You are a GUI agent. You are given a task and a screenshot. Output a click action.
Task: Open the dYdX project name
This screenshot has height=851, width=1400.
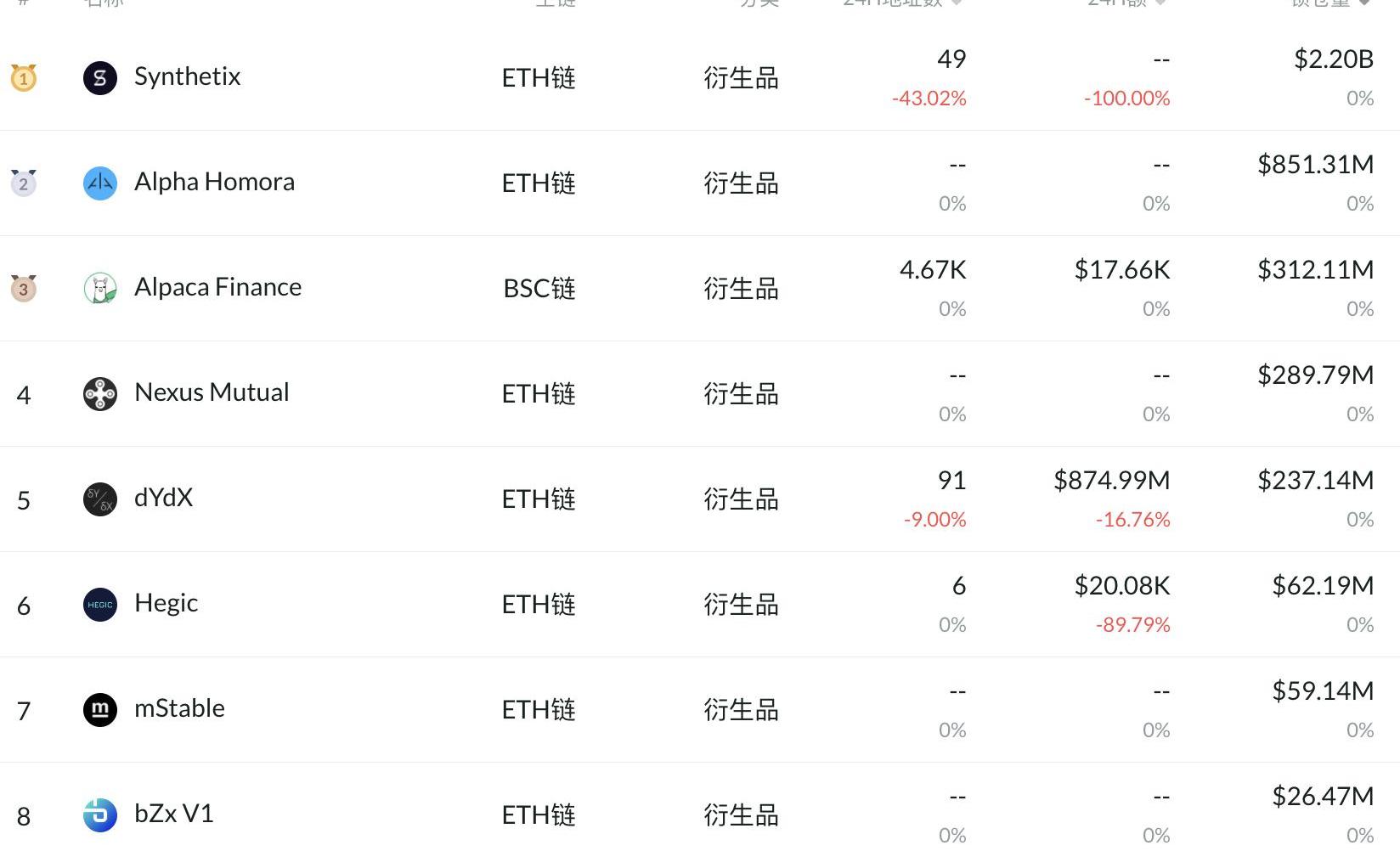click(x=164, y=498)
